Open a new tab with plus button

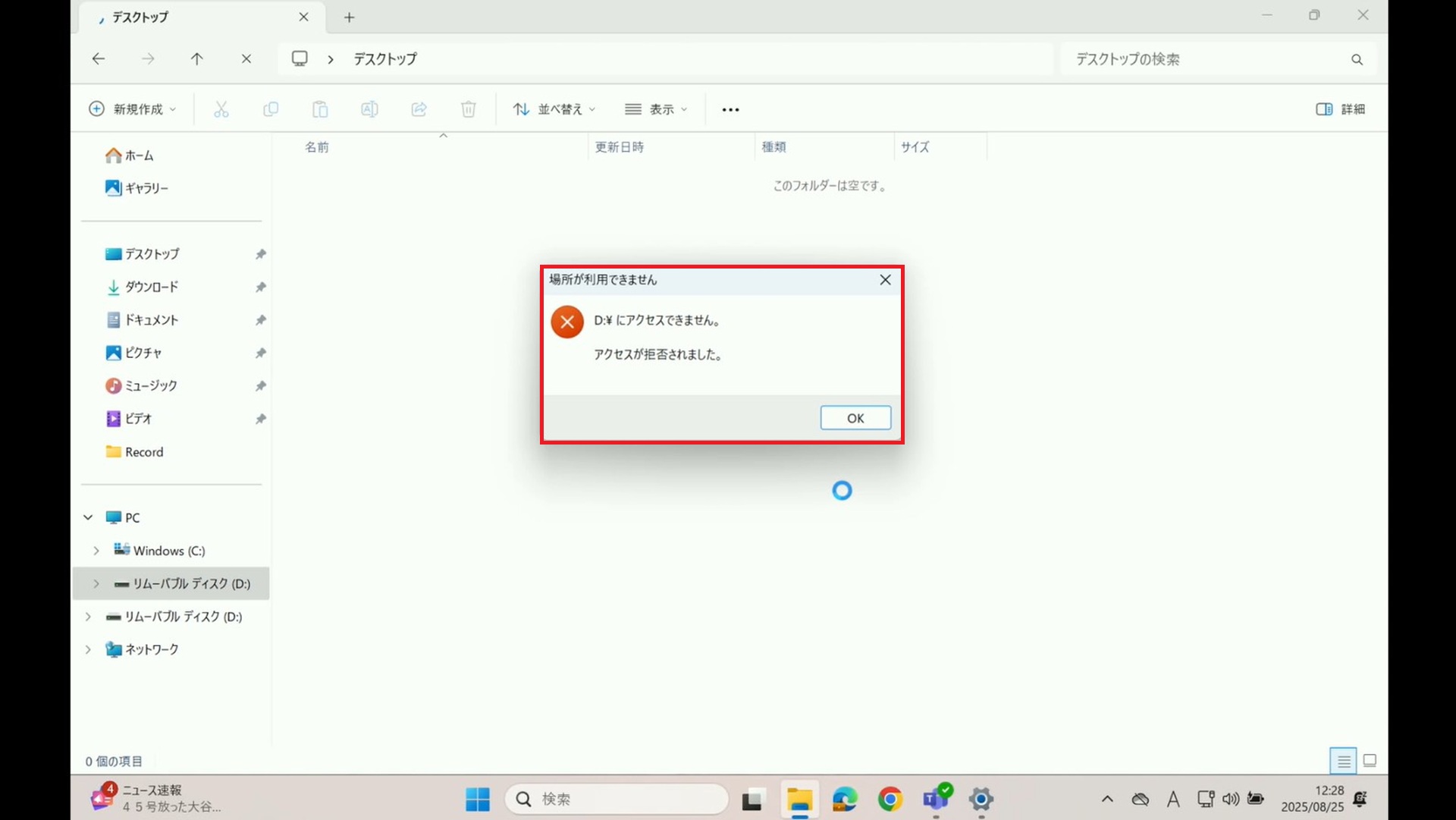349,17
